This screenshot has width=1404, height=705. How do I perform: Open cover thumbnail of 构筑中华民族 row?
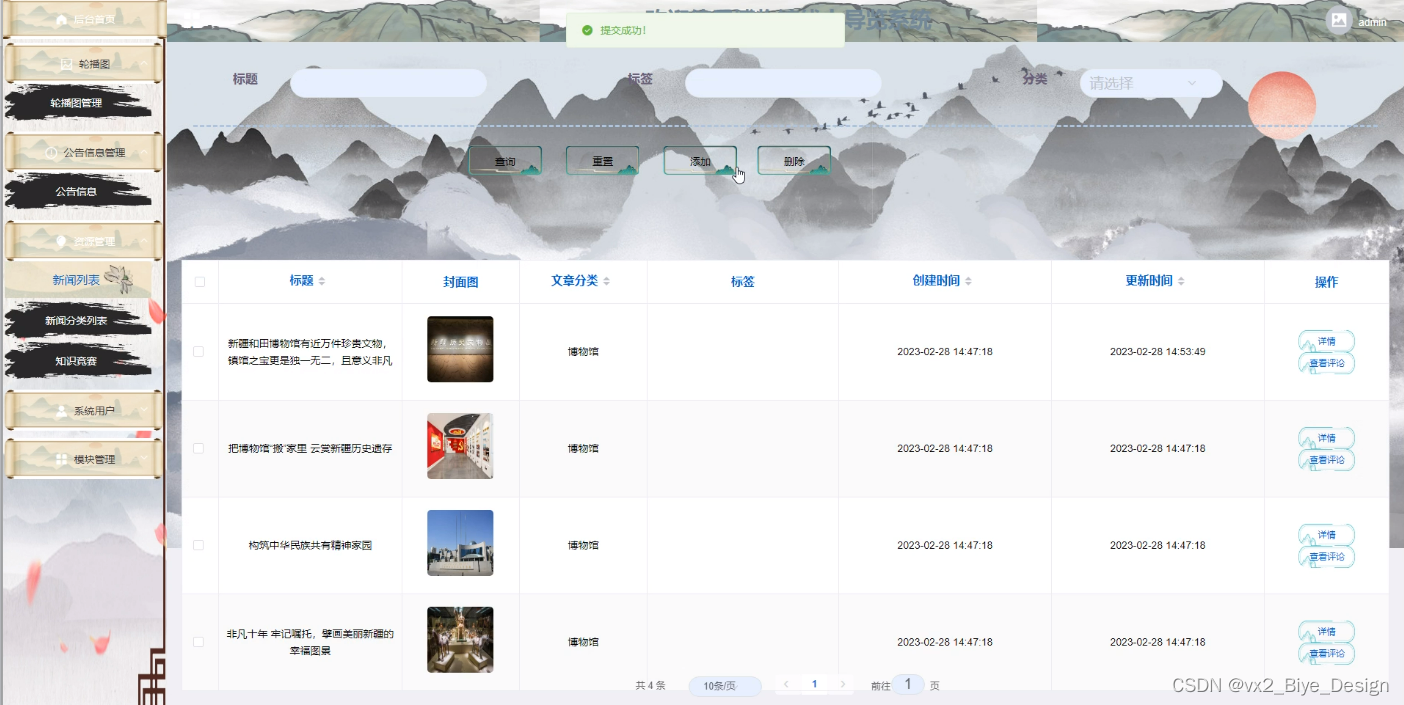point(460,543)
